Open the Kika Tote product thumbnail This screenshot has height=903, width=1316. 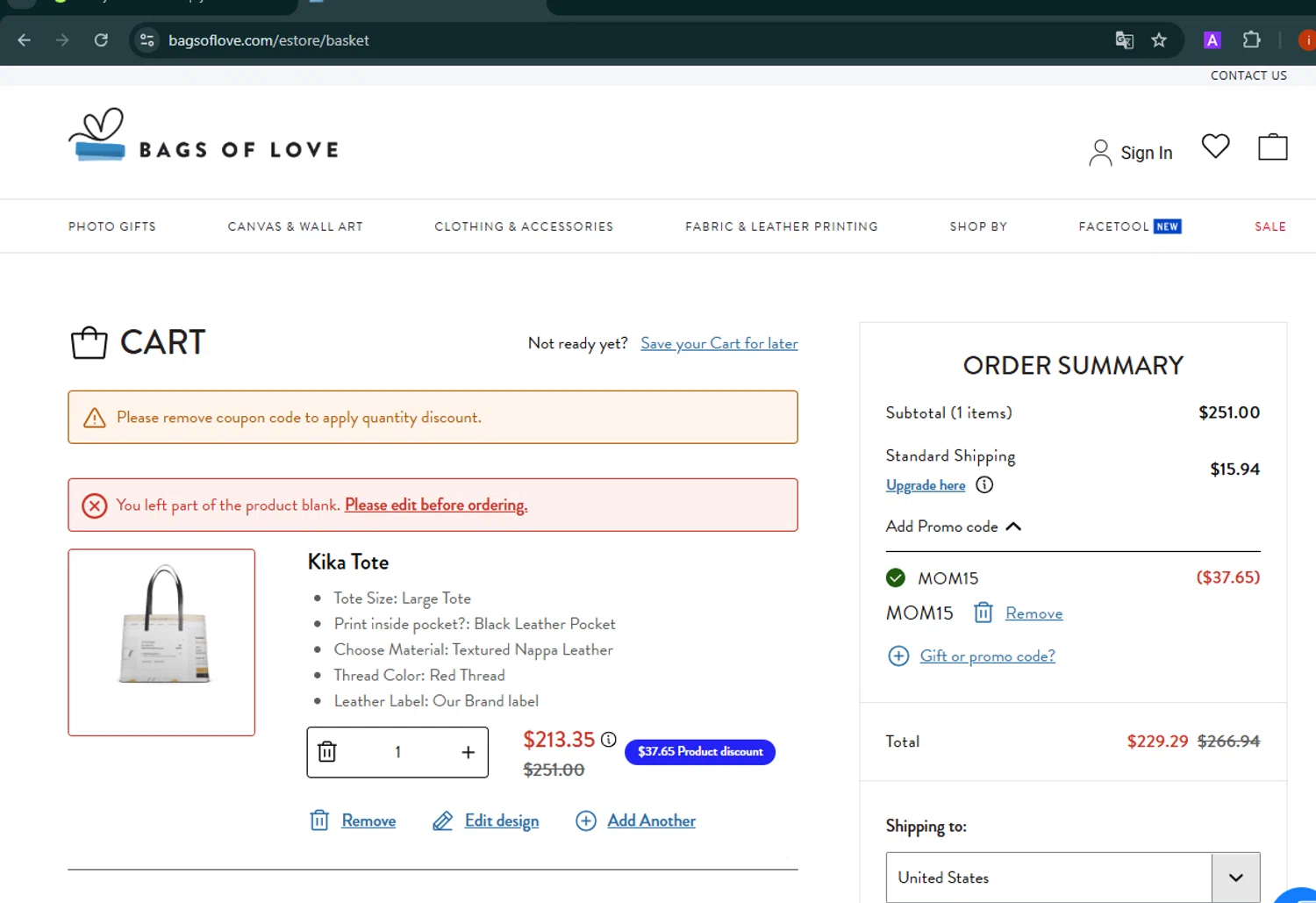point(161,642)
